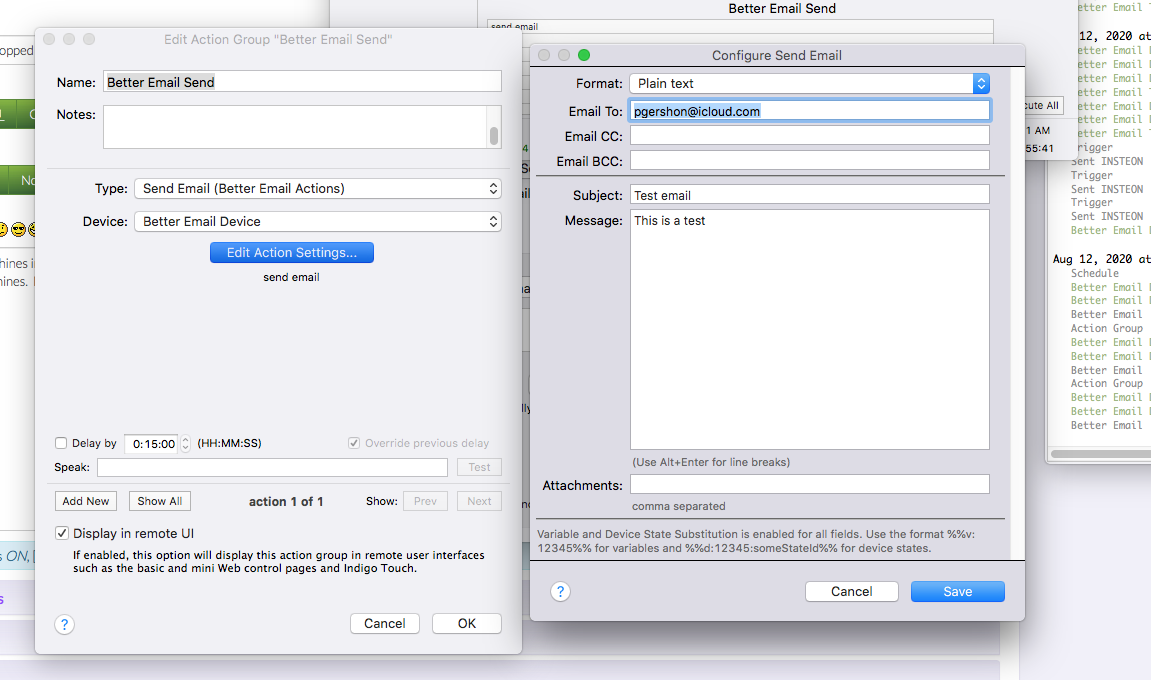Open help in Edit Action Group dialog

[x=65, y=624]
